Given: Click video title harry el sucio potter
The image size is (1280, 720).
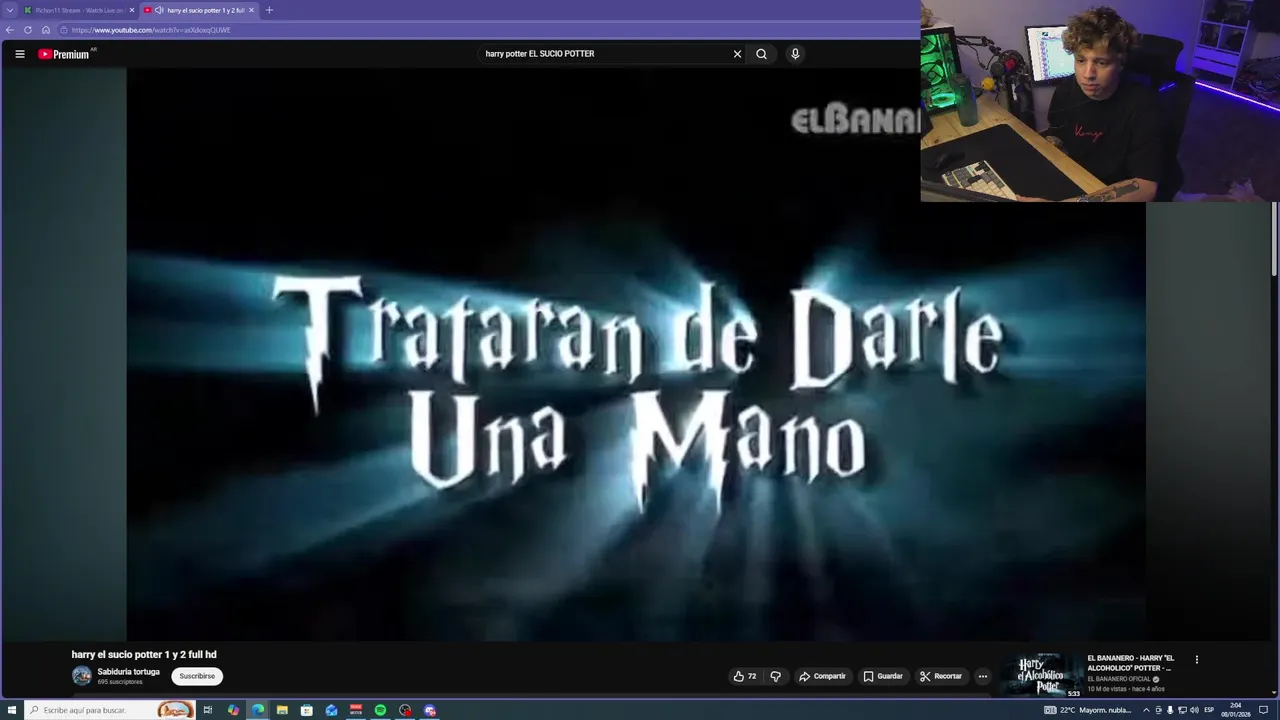Looking at the screenshot, I should pyautogui.click(x=144, y=655).
